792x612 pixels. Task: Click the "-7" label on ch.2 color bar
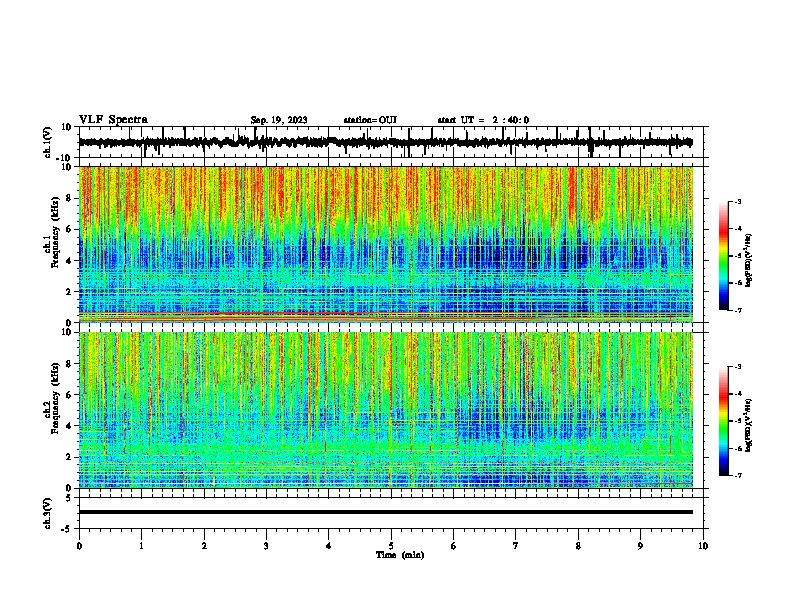click(x=738, y=476)
